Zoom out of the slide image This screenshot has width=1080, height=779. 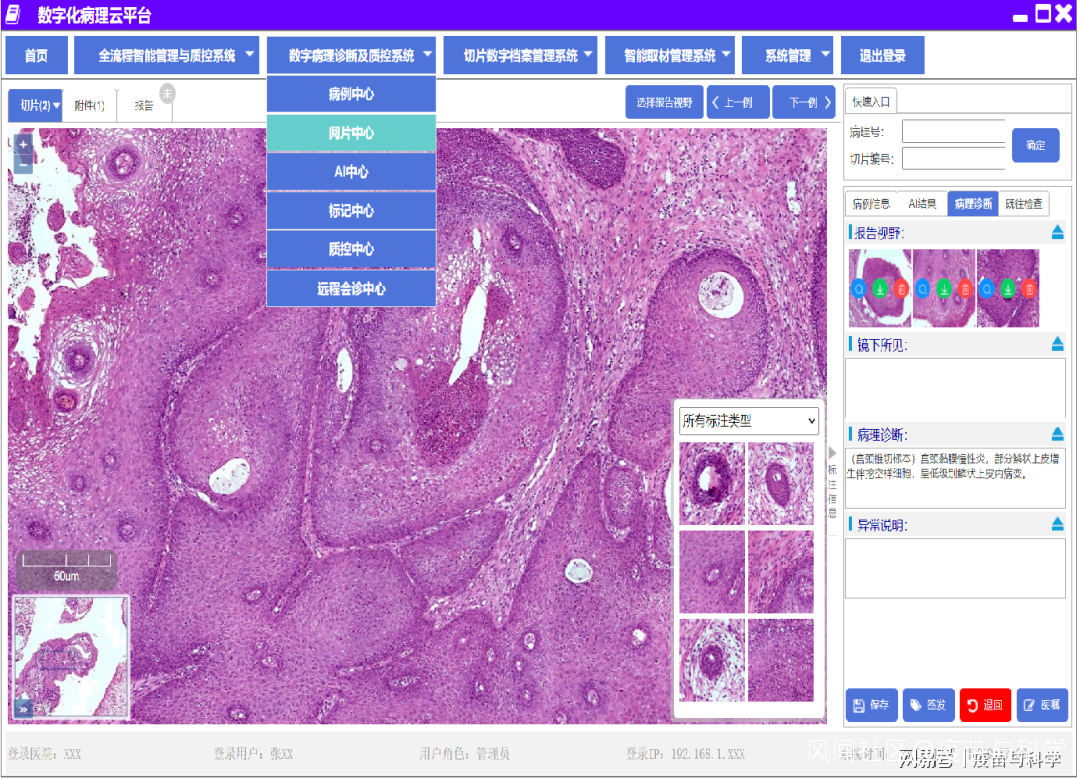(23, 165)
